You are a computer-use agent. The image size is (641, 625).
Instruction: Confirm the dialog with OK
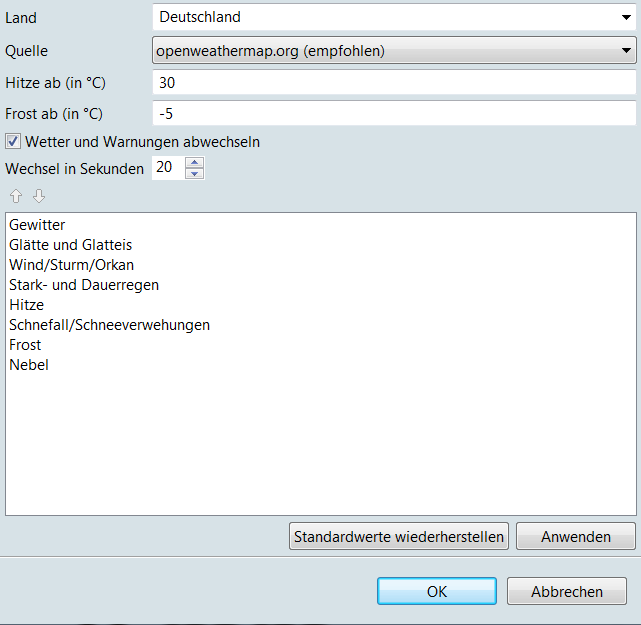(x=436, y=591)
